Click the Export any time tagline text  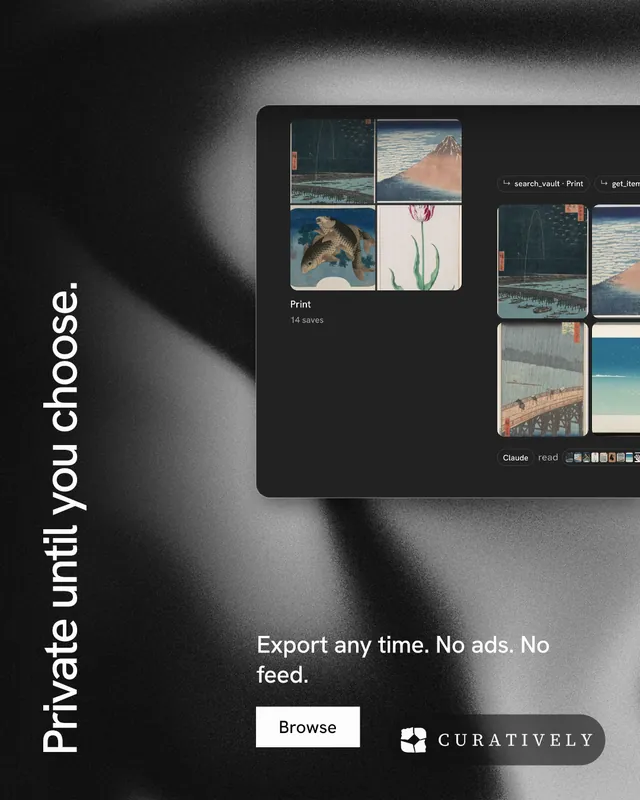point(403,659)
